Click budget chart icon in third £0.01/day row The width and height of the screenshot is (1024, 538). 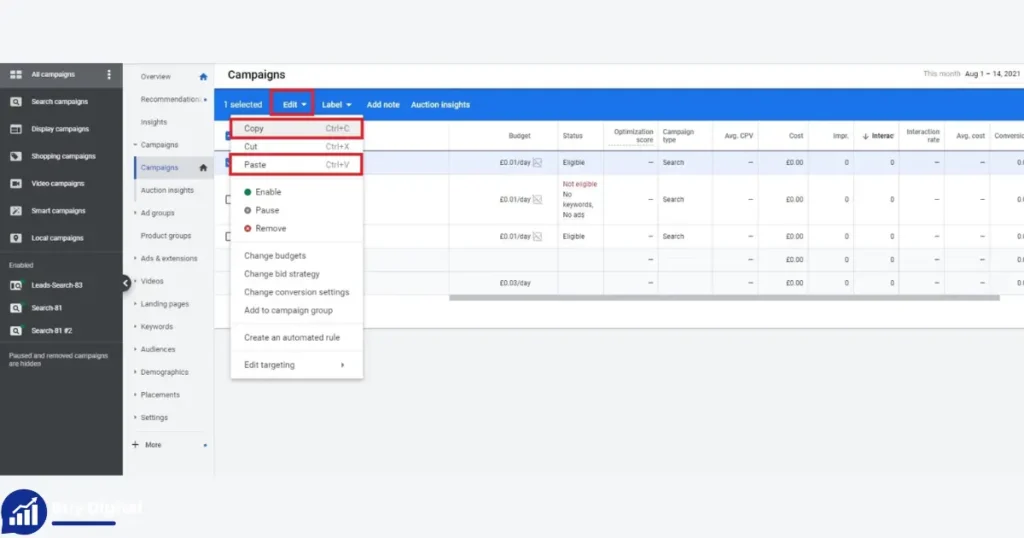tap(537, 236)
